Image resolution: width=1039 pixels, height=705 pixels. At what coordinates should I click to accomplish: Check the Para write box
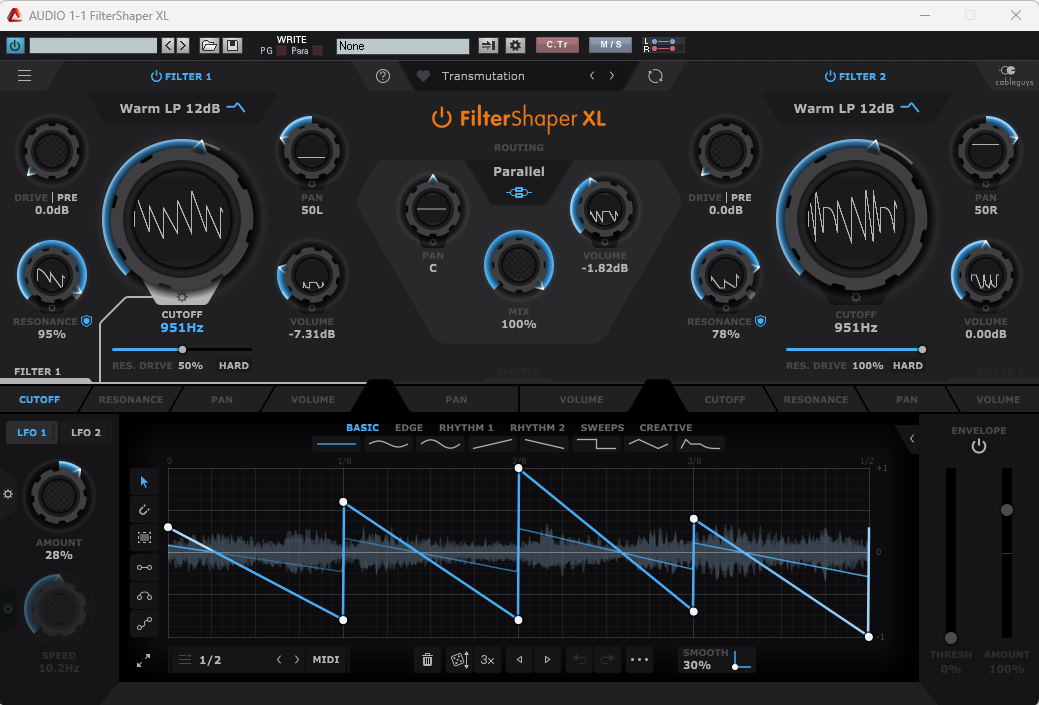317,51
